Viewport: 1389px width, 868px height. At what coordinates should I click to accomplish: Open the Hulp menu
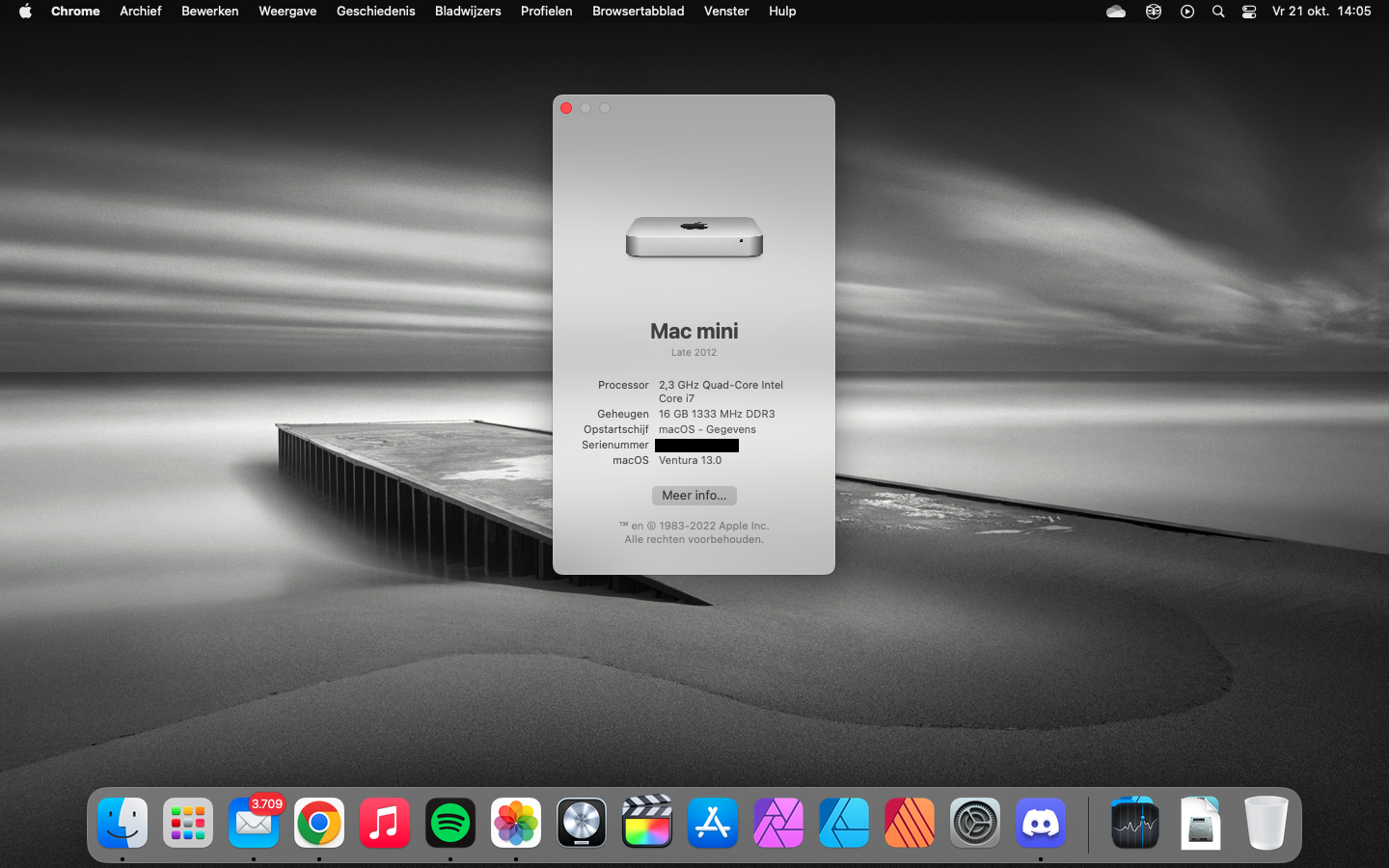(x=782, y=12)
